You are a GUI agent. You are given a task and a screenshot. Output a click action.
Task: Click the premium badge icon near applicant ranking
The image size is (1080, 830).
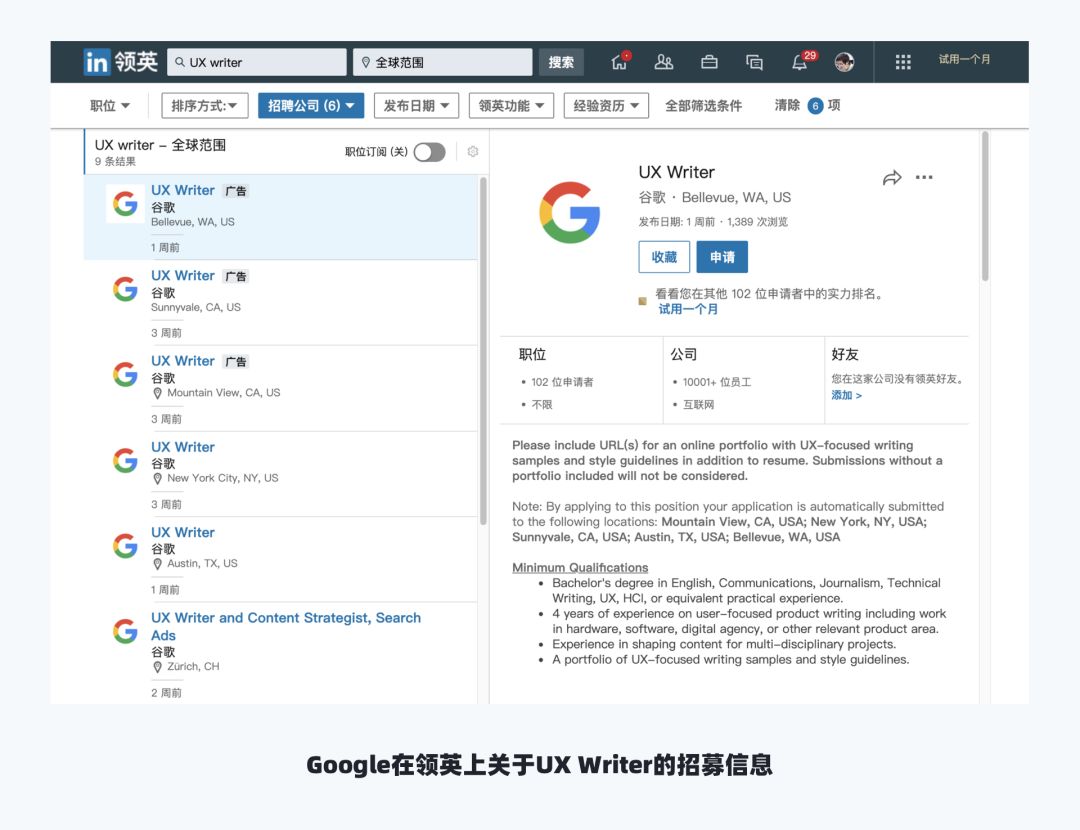click(x=643, y=301)
